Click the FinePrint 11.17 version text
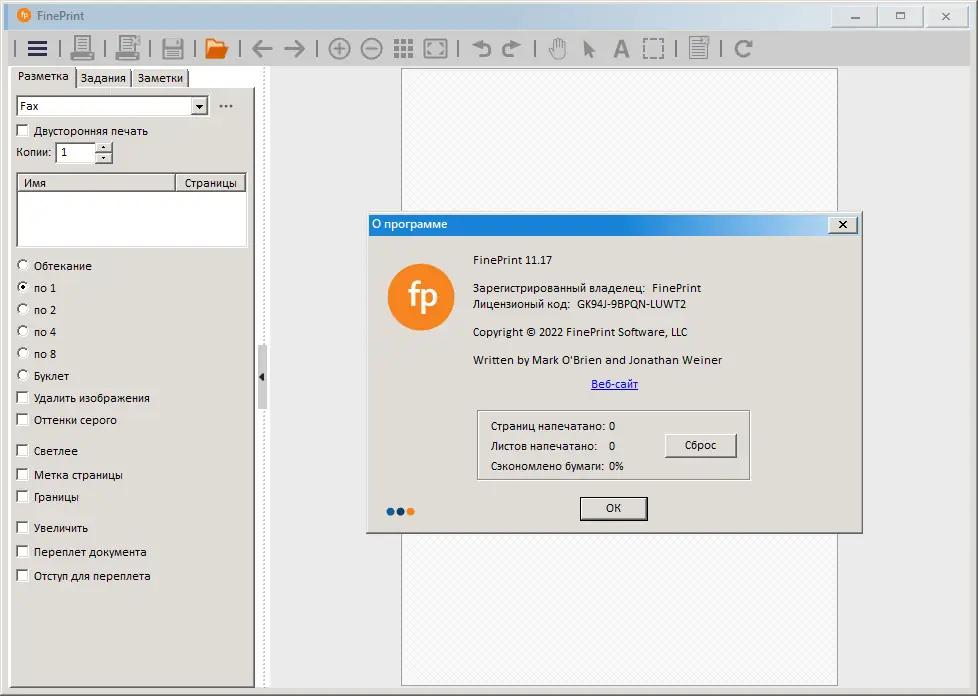 coord(512,260)
